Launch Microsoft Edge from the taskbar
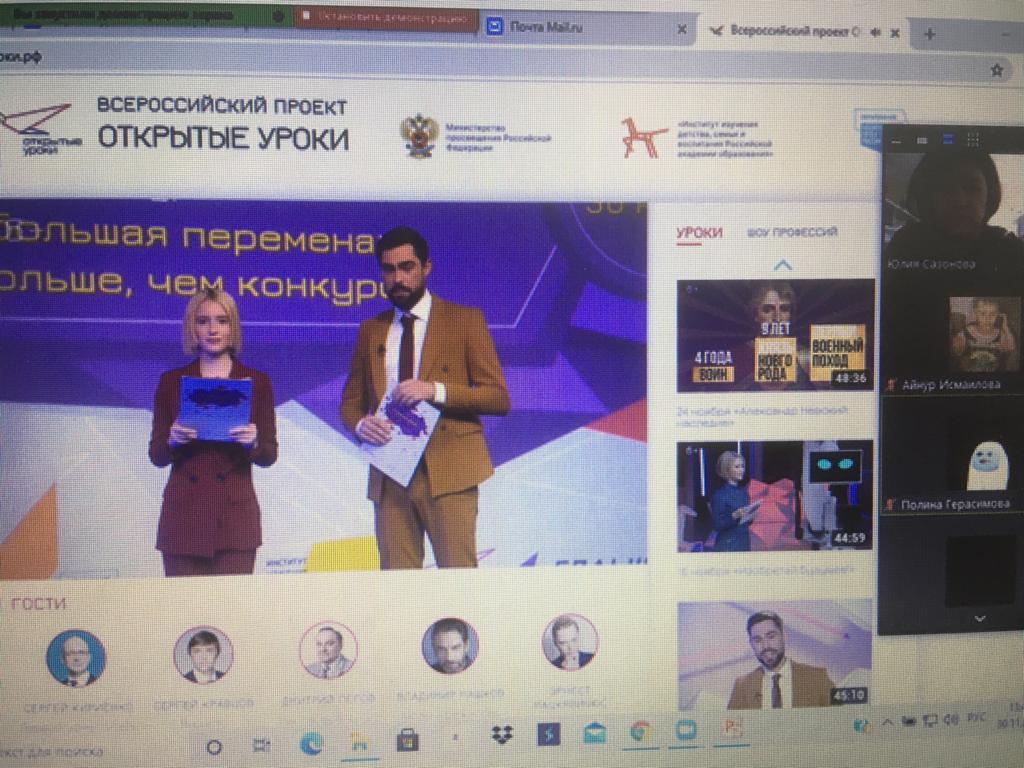This screenshot has width=1024, height=768. point(311,744)
